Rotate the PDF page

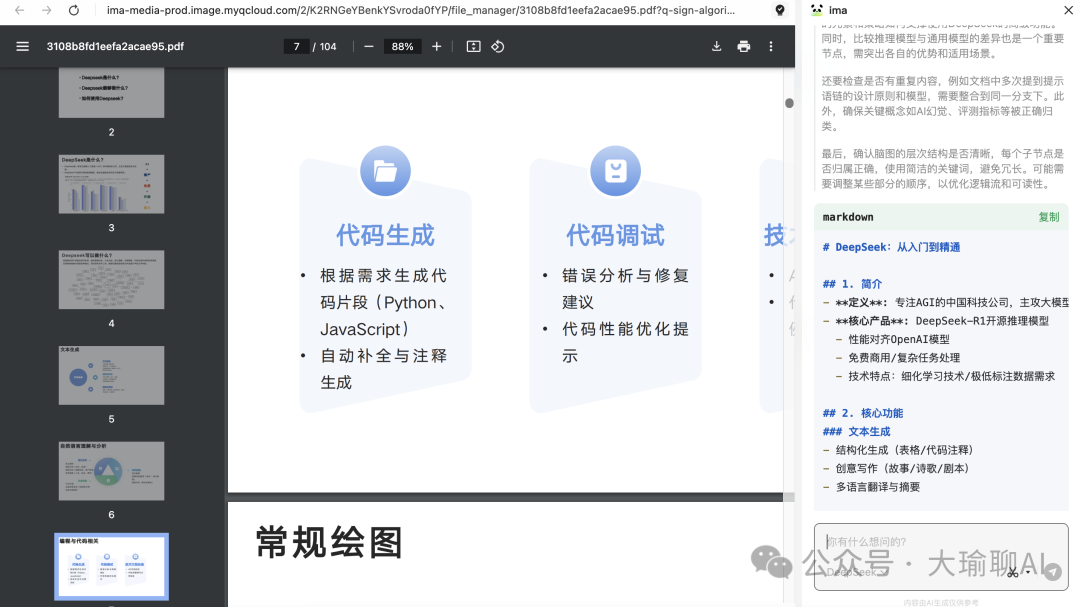click(x=497, y=45)
